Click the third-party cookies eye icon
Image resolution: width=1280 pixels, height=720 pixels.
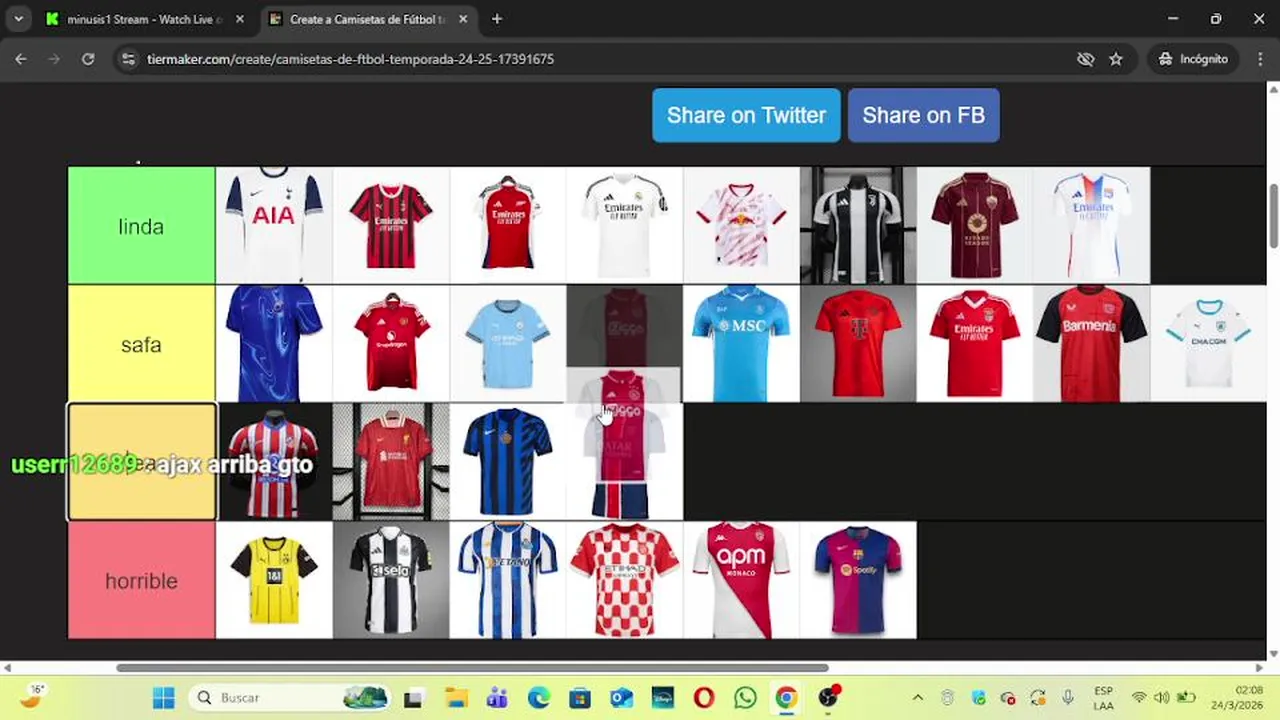click(1085, 59)
